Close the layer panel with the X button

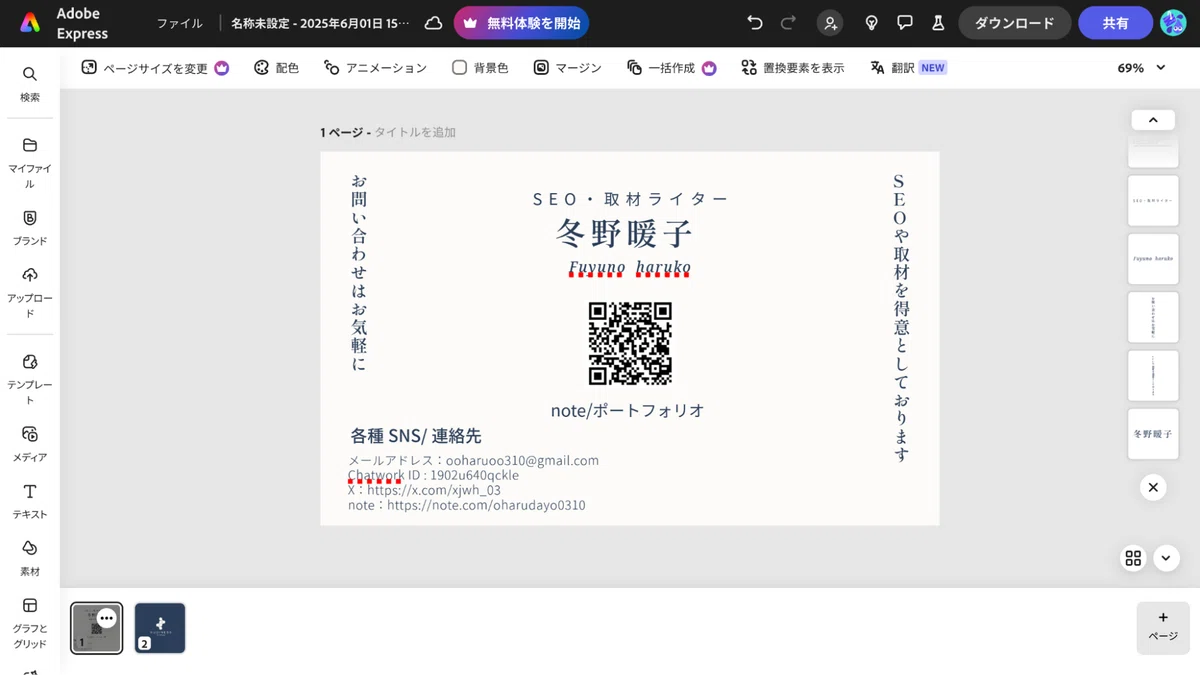point(1153,487)
